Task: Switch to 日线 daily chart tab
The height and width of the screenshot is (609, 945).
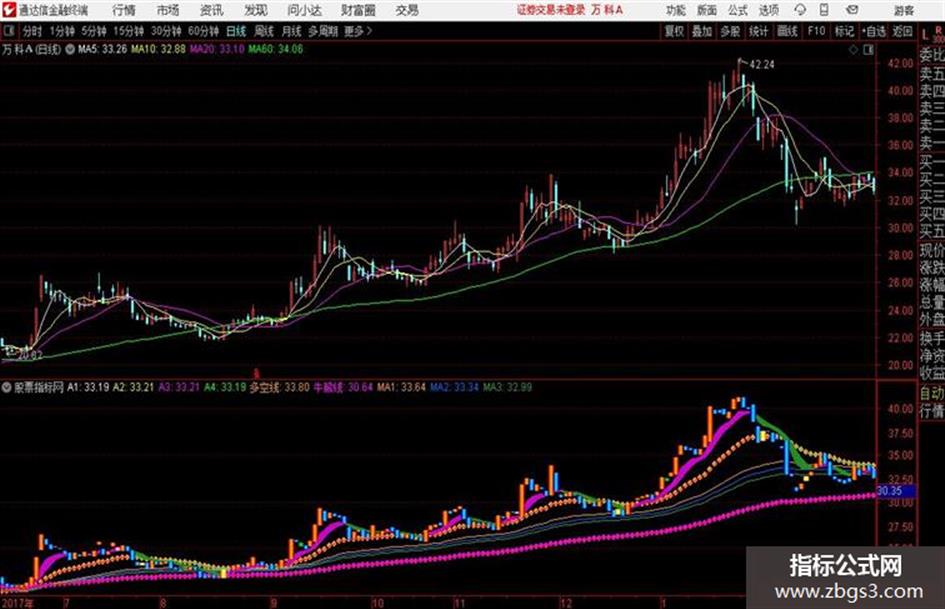Action: [x=236, y=31]
